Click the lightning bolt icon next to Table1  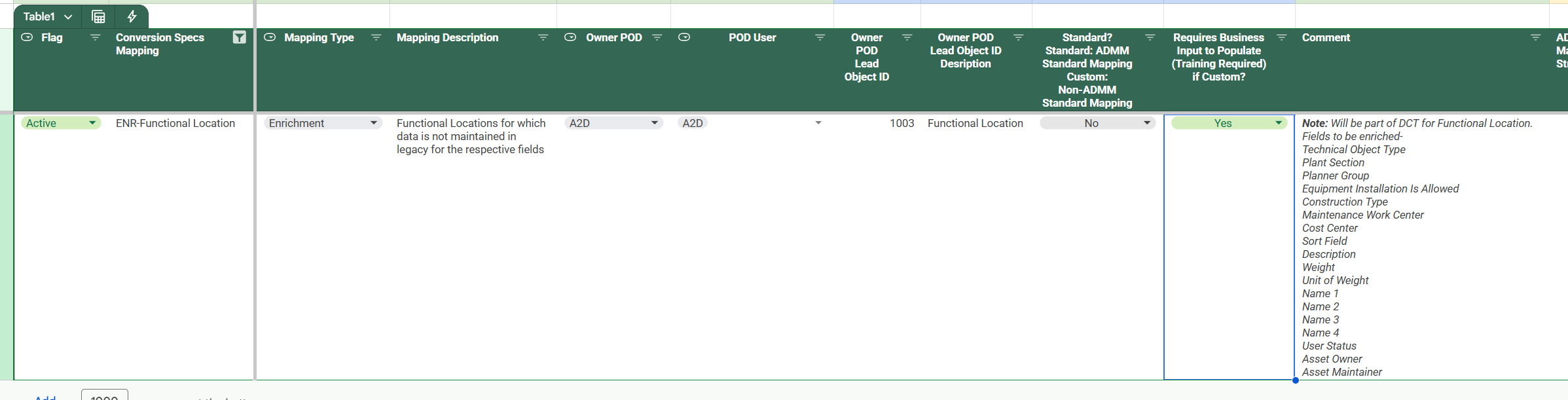(132, 17)
